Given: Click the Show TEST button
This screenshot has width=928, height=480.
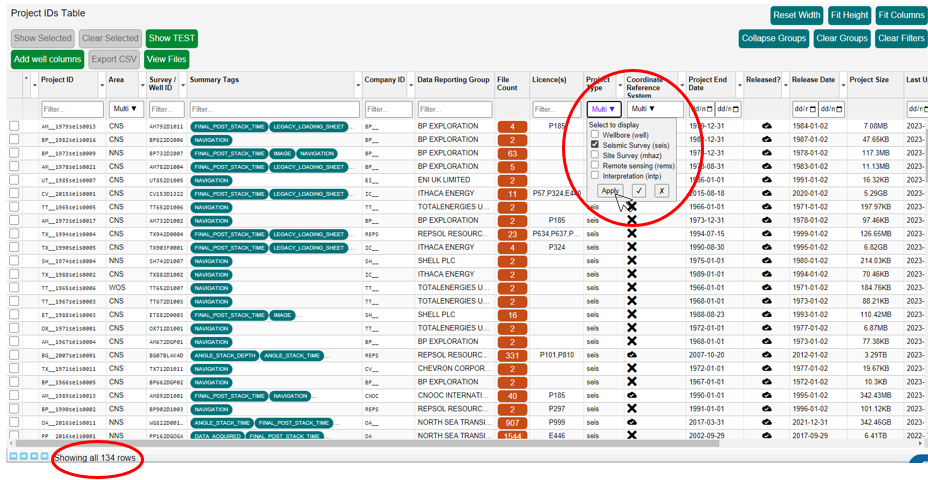Looking at the screenshot, I should point(172,38).
